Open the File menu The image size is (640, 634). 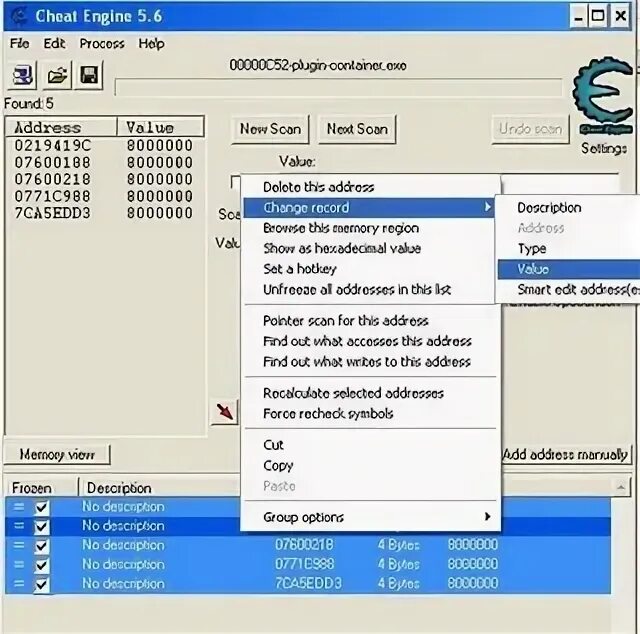[x=20, y=43]
